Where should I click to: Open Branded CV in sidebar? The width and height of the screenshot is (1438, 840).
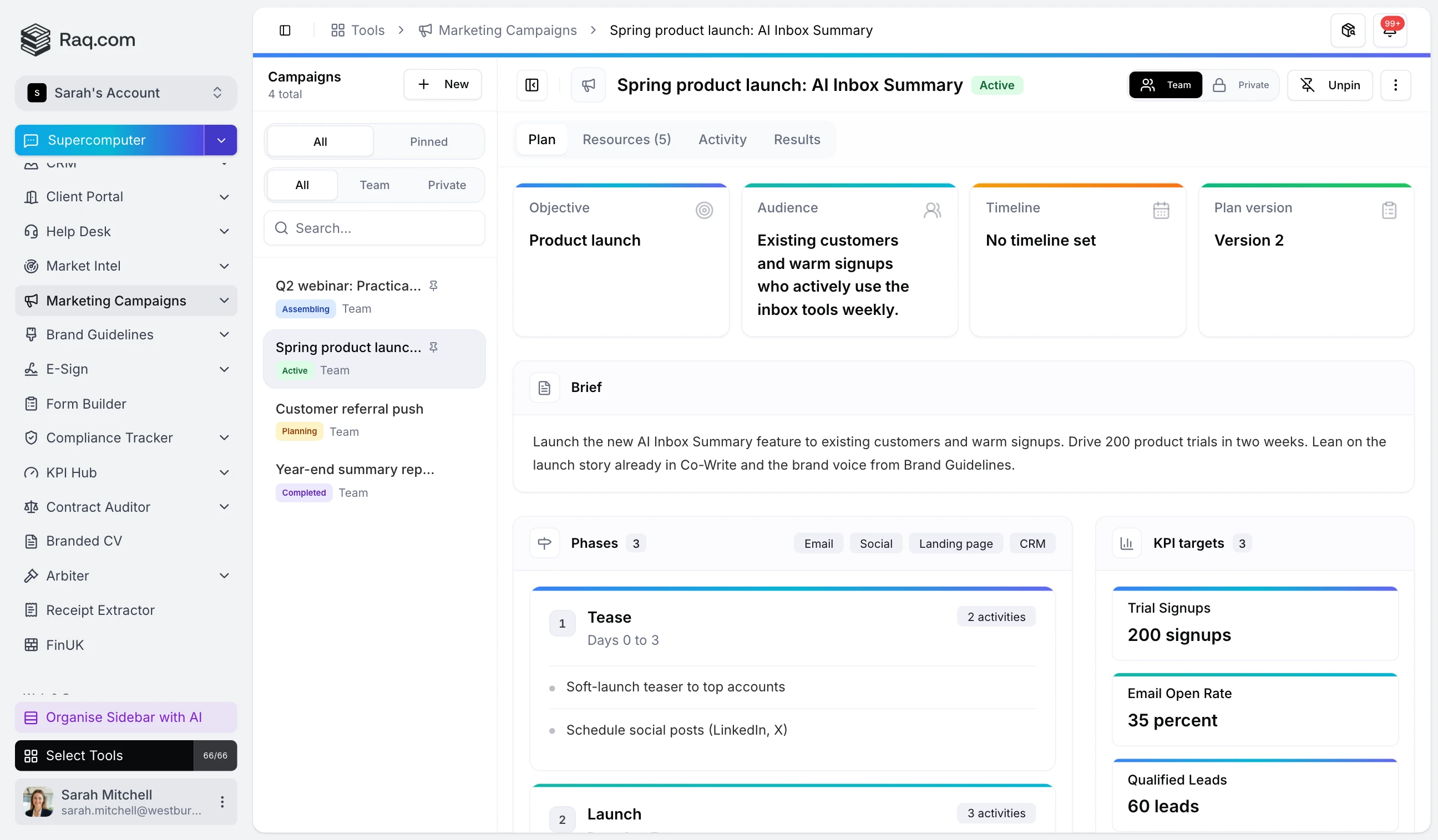coord(125,541)
